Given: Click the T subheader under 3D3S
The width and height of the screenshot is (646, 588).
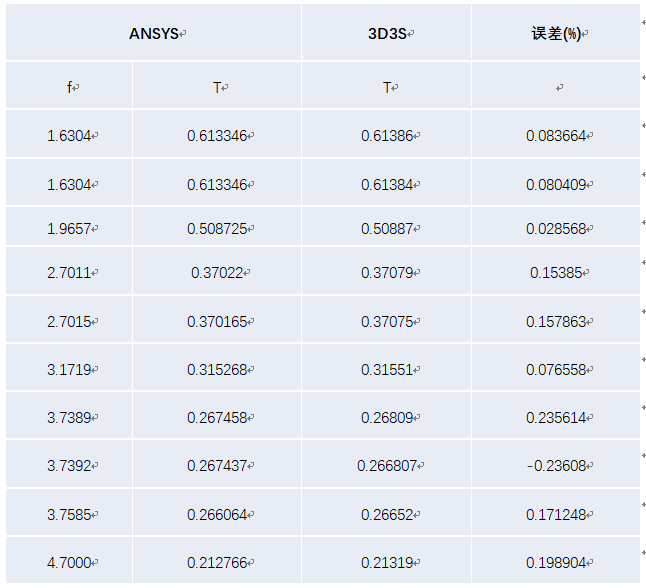Looking at the screenshot, I should pyautogui.click(x=386, y=85).
